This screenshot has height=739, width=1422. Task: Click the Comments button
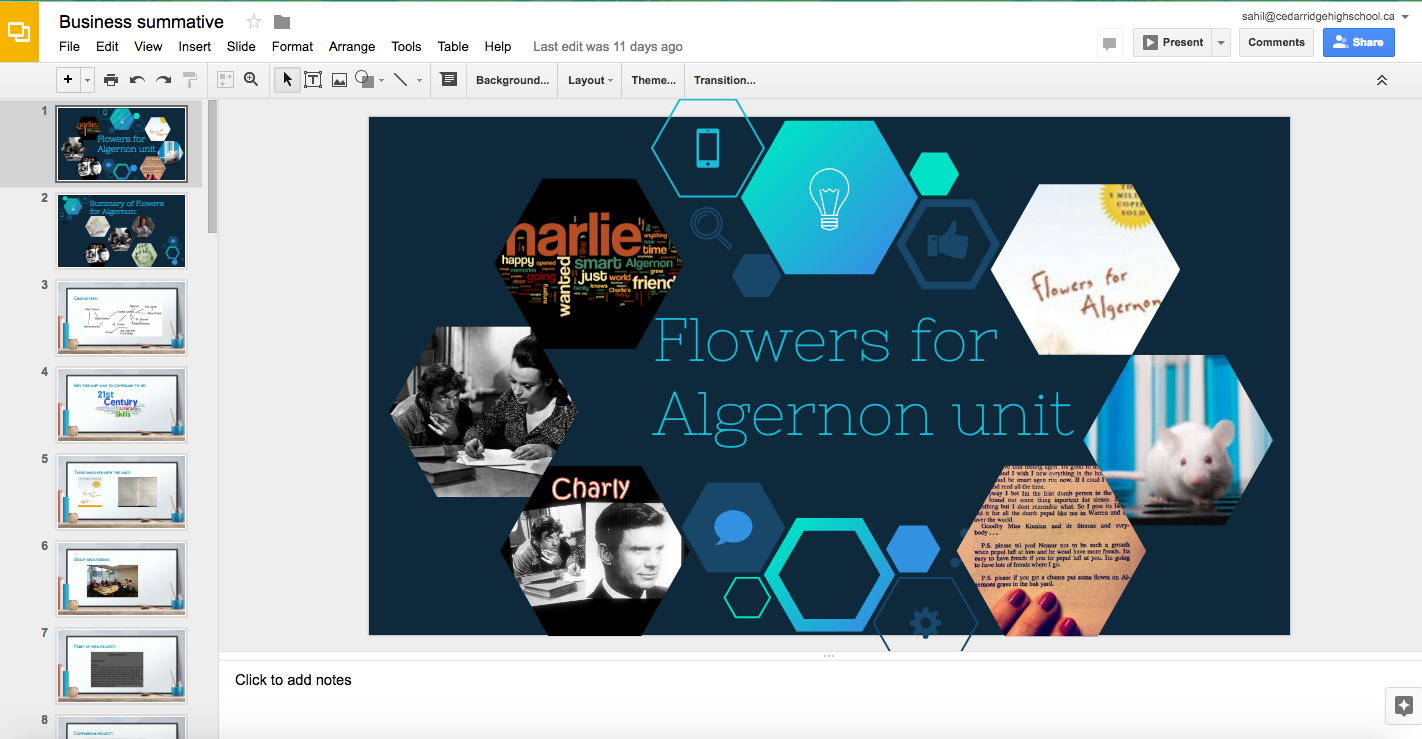click(1276, 42)
